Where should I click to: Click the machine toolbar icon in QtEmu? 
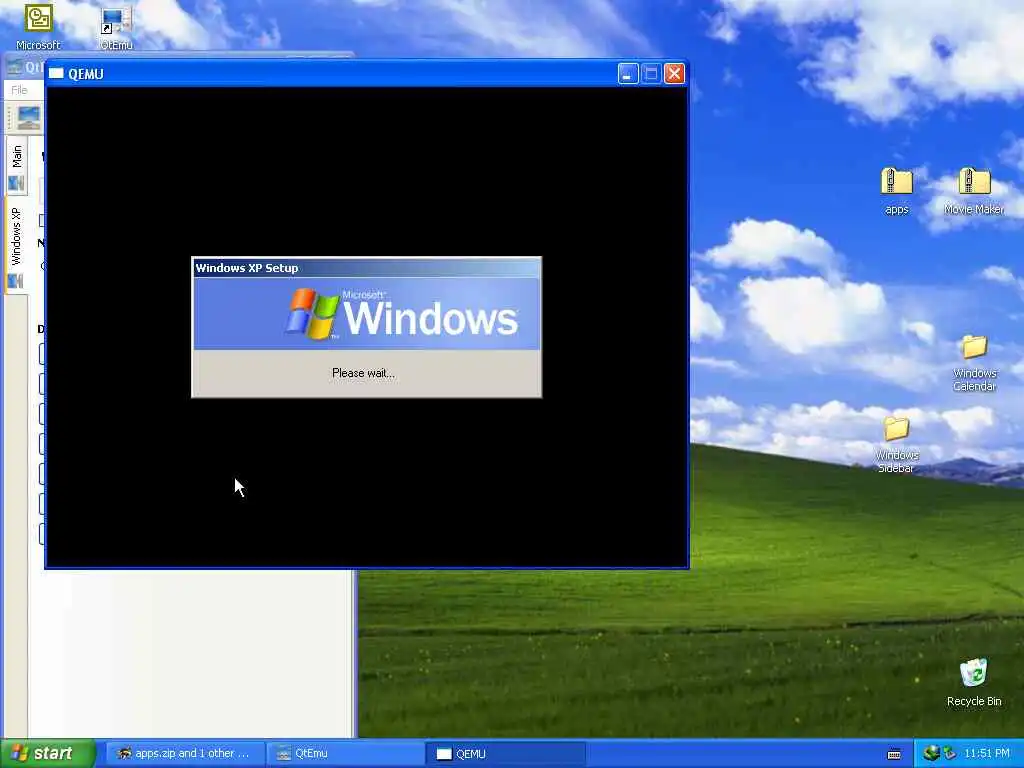(x=29, y=118)
